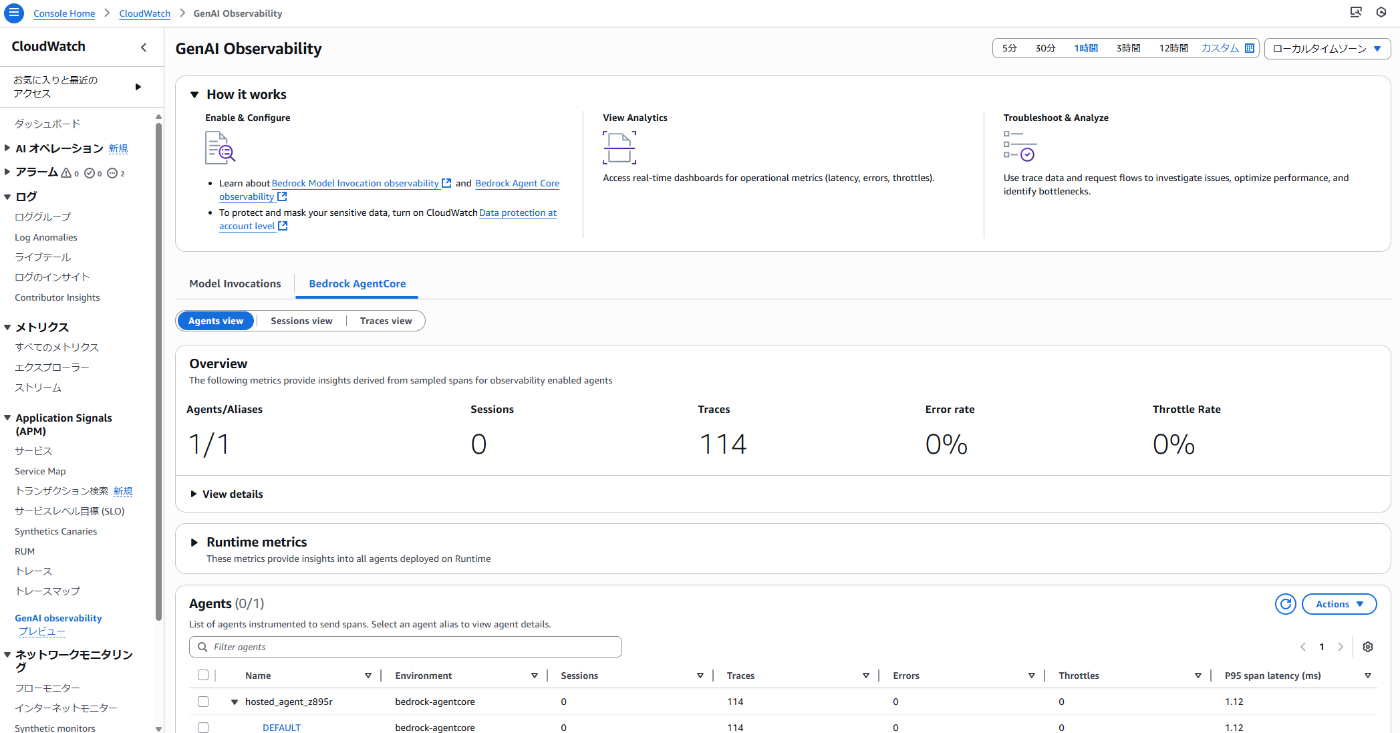Screen dimensions: 1400x733
Task: Open GenAI observability in the sidebar
Action: (x=58, y=618)
